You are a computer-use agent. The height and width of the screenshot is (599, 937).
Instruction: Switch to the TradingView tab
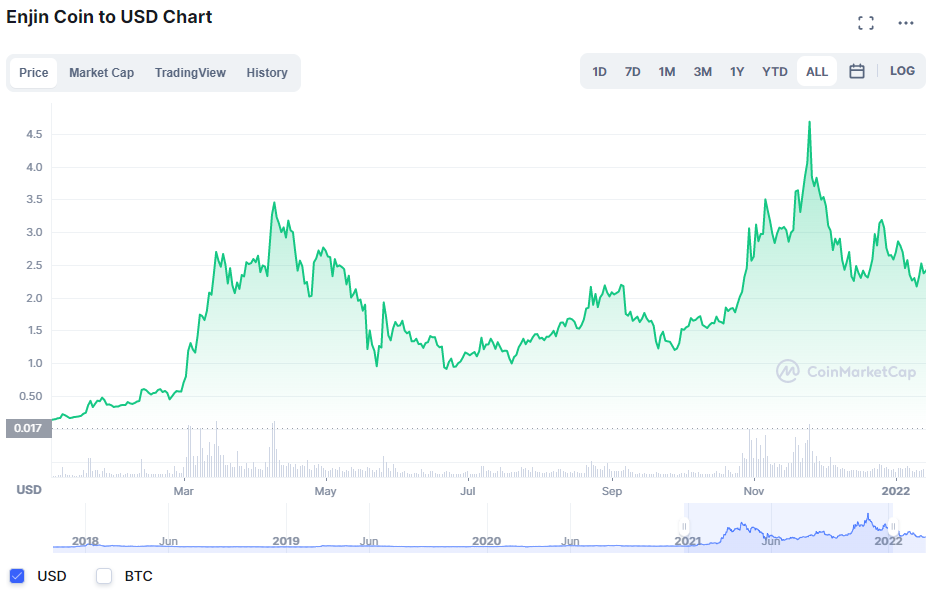(190, 72)
